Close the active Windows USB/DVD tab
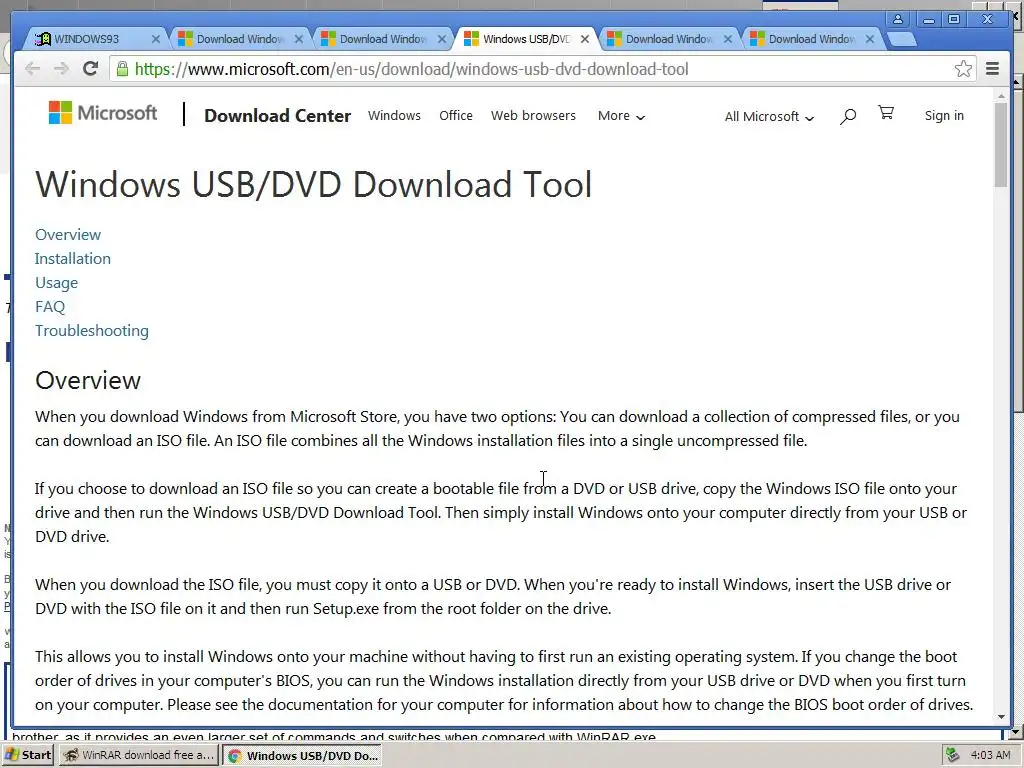This screenshot has width=1024, height=768. (585, 39)
